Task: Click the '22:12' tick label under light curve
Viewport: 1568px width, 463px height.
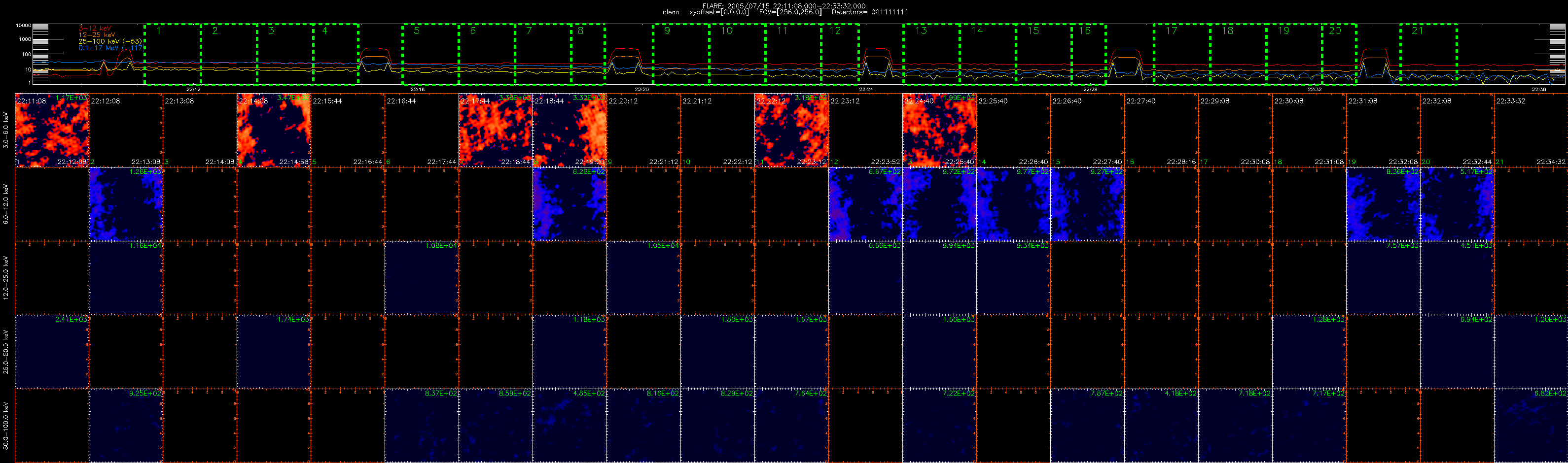Action: click(x=194, y=90)
